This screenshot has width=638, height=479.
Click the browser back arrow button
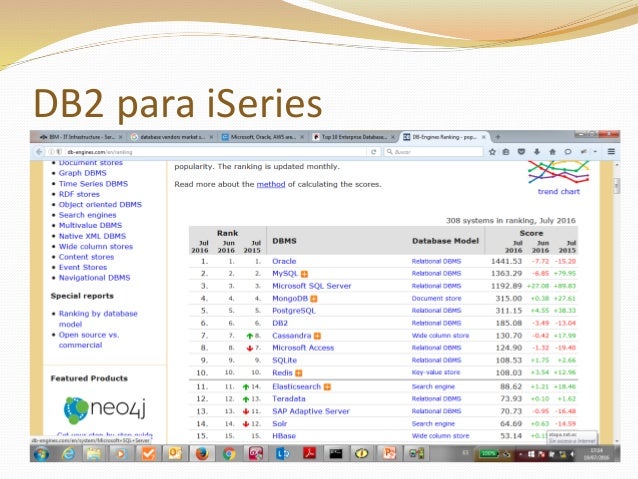pos(39,152)
